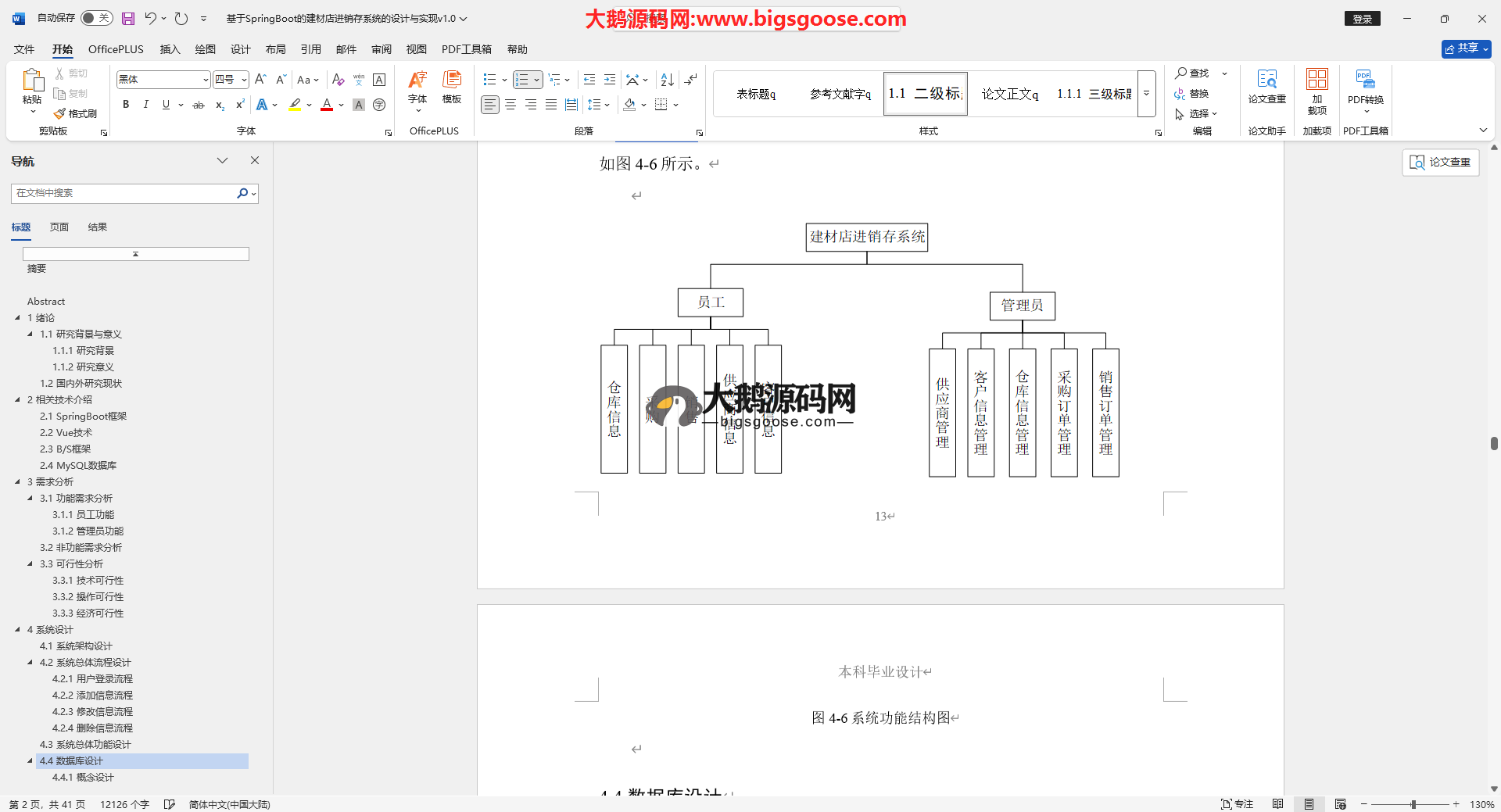Collapse the '4 系统设计' heading in navigation
This screenshot has width=1501, height=812.
(x=18, y=629)
